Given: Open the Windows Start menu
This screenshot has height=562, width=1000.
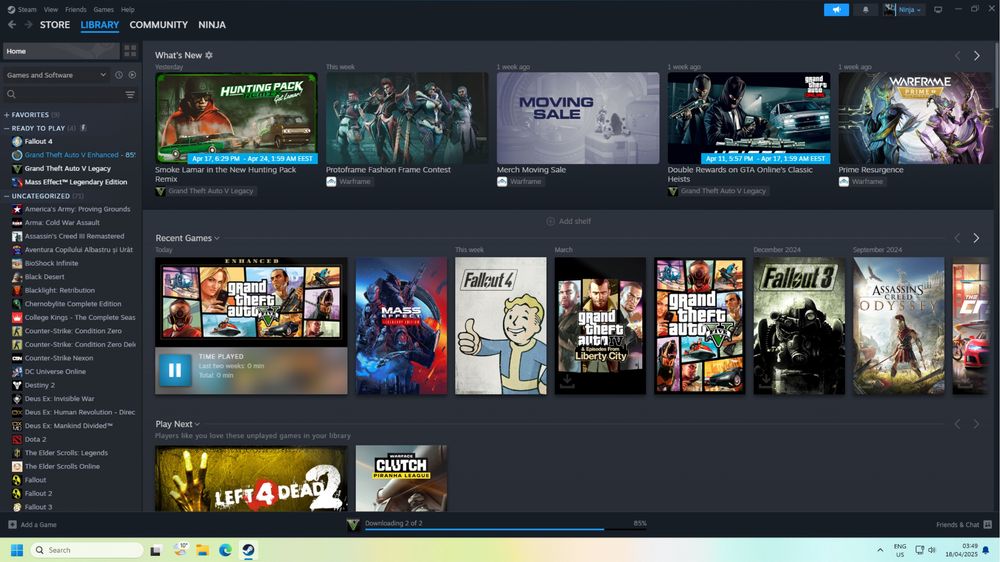Looking at the screenshot, I should (17, 550).
